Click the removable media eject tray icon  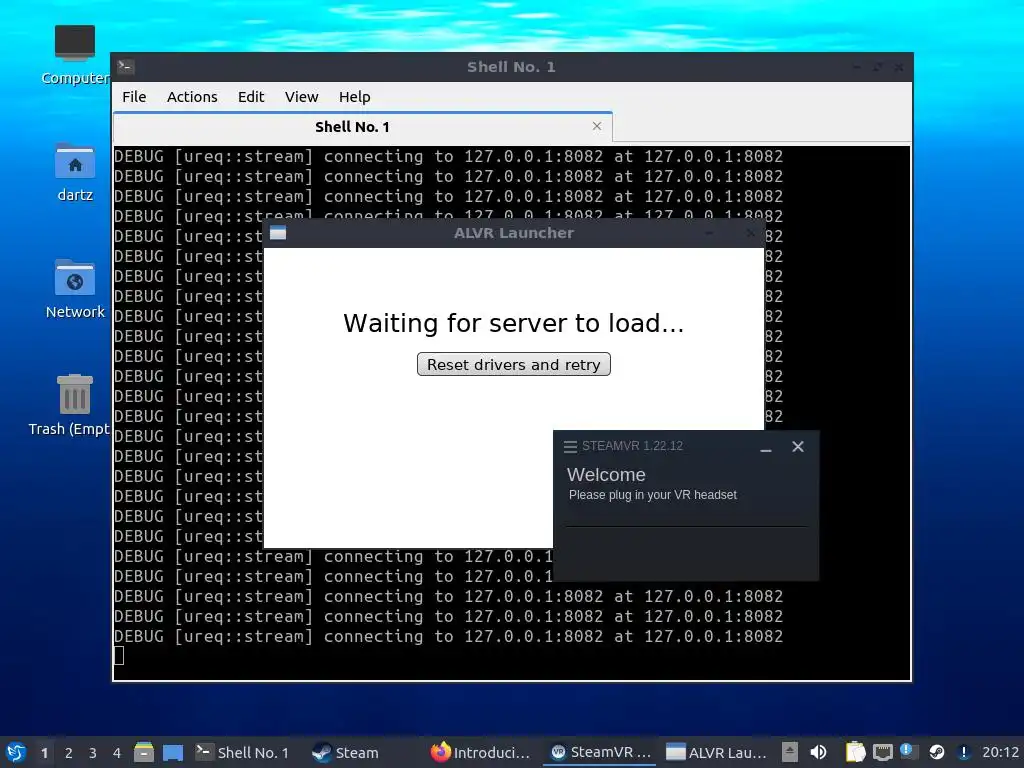coord(790,752)
